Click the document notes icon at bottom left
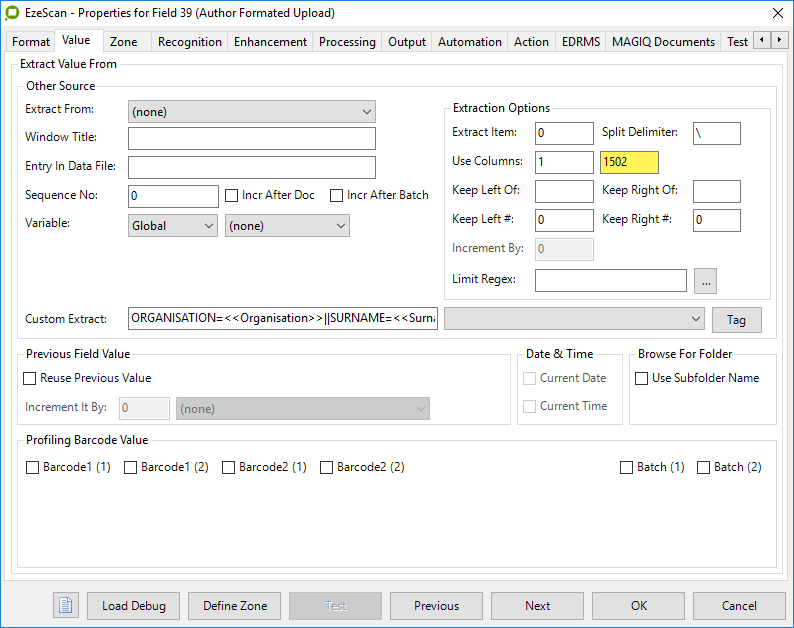Screen dimensions: 794x628 66,606
